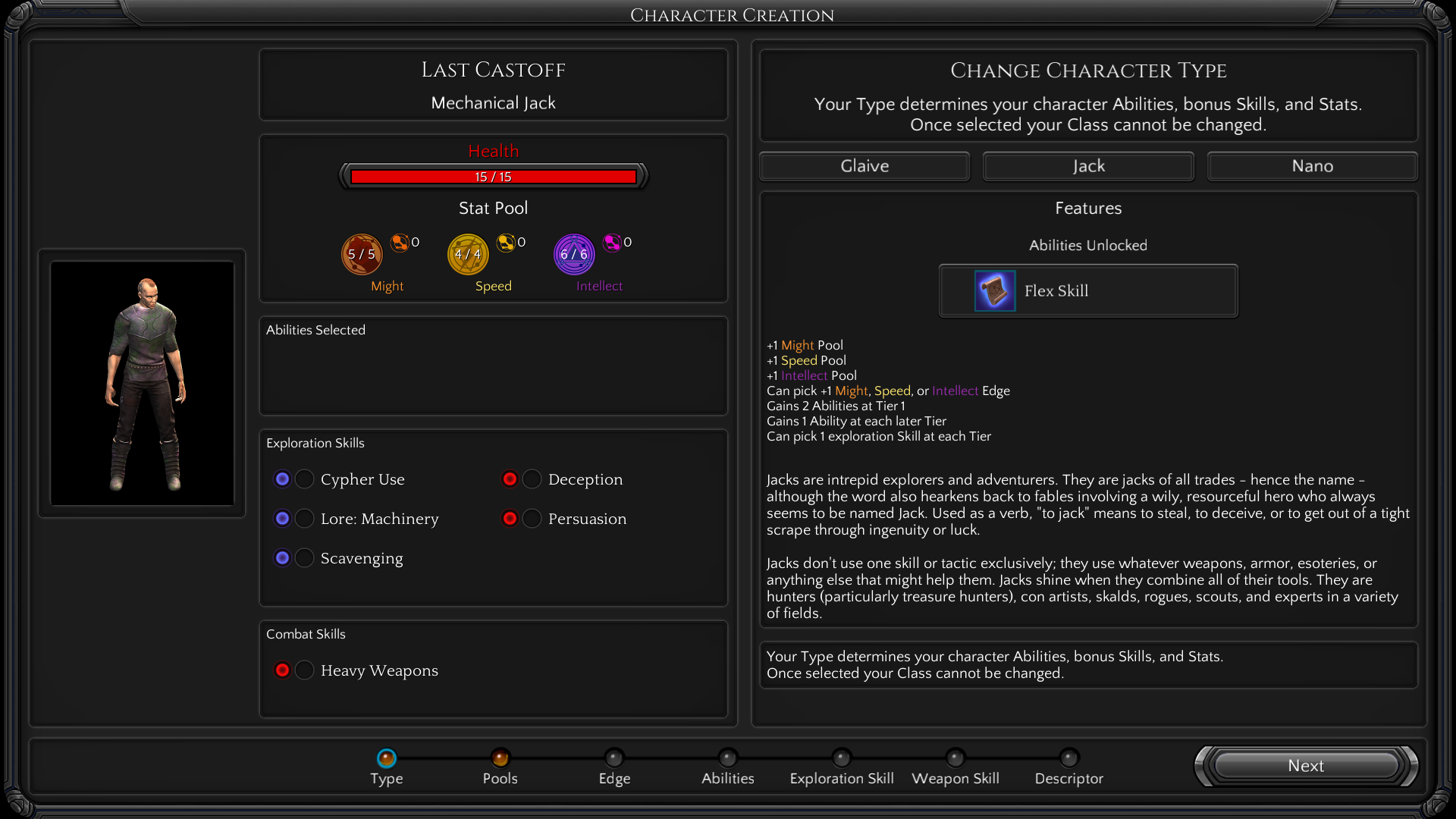Click the Persuasion skill label
This screenshot has width=1456, height=819.
pos(588,519)
